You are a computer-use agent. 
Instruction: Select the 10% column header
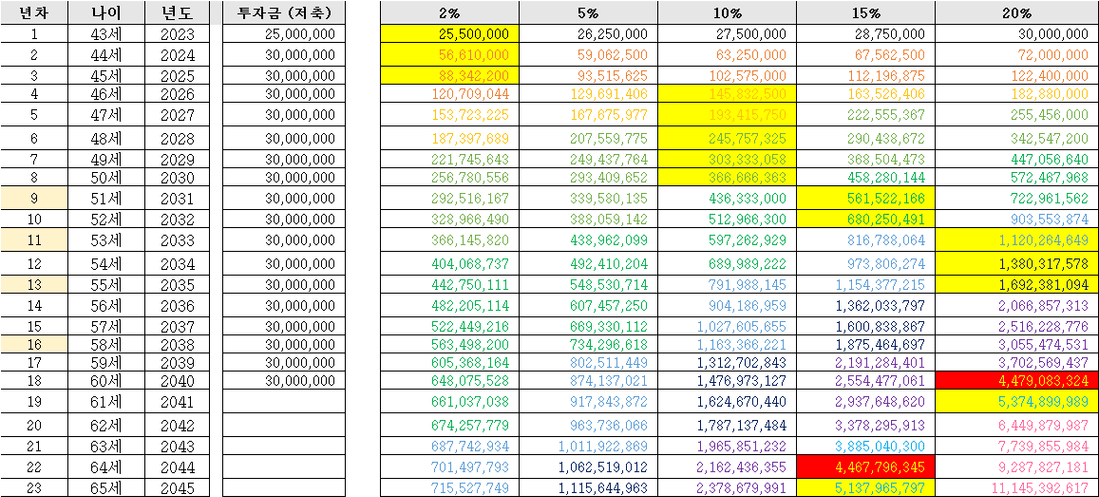point(728,13)
